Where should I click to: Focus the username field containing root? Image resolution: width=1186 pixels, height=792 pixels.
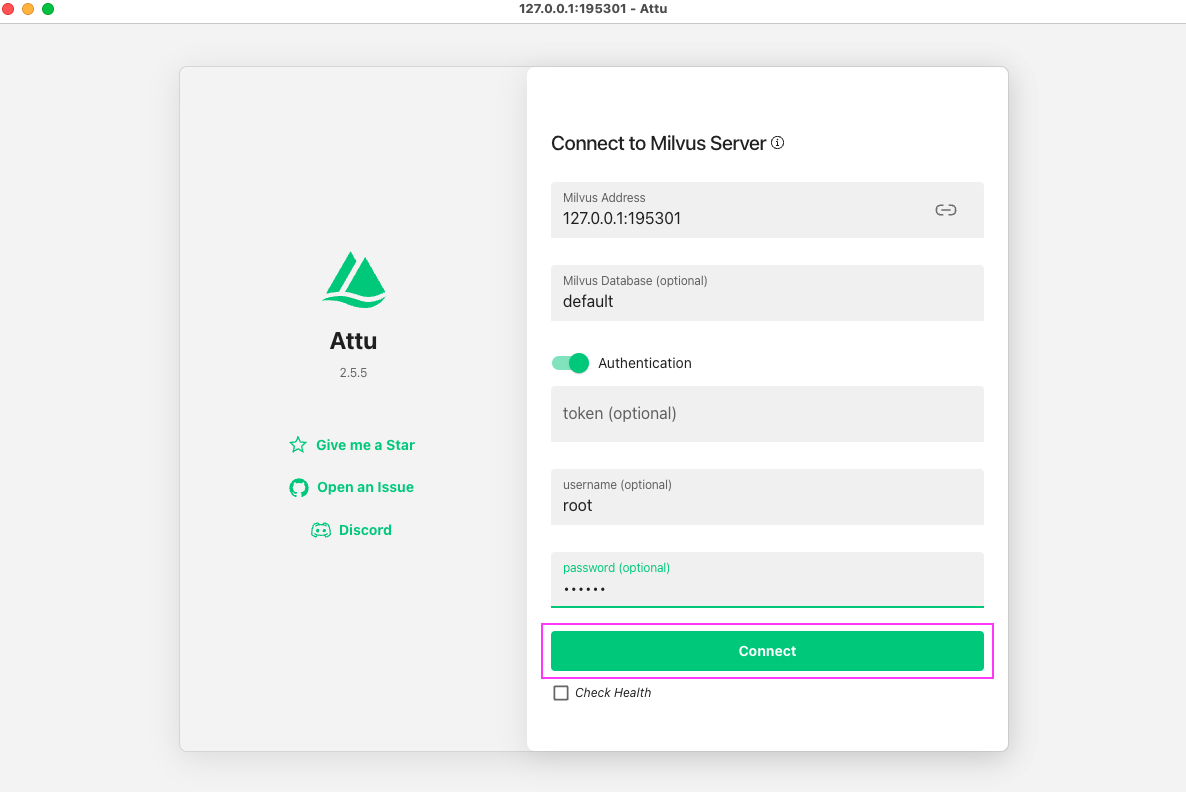click(767, 497)
